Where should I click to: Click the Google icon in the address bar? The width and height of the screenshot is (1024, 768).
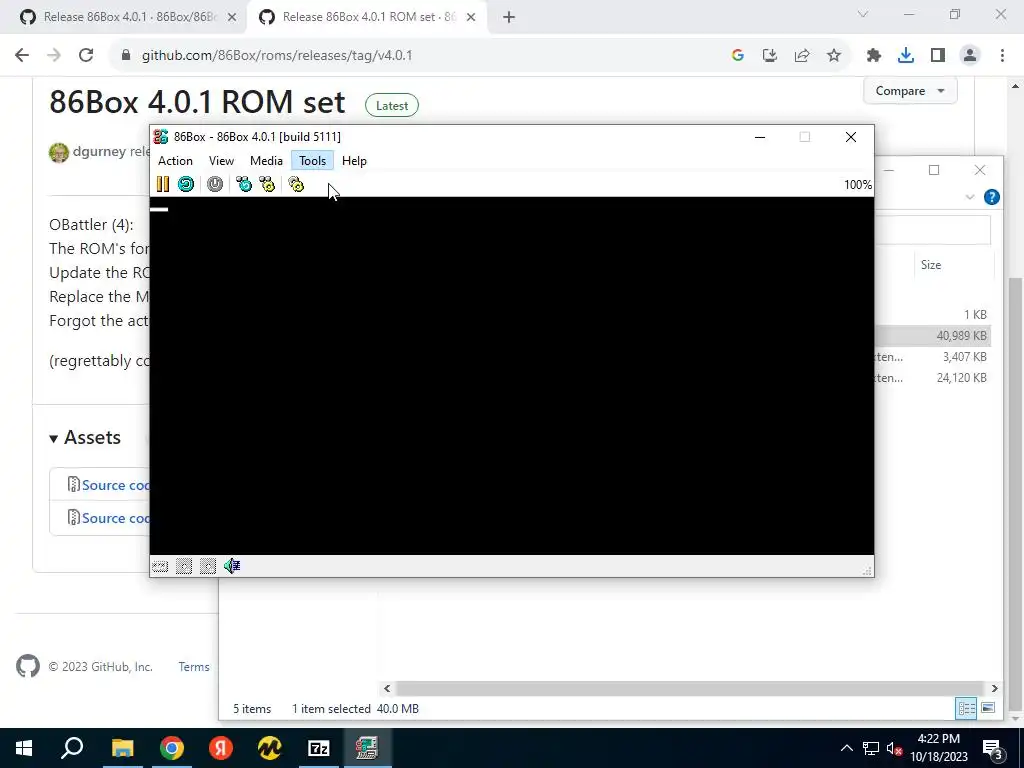point(738,56)
